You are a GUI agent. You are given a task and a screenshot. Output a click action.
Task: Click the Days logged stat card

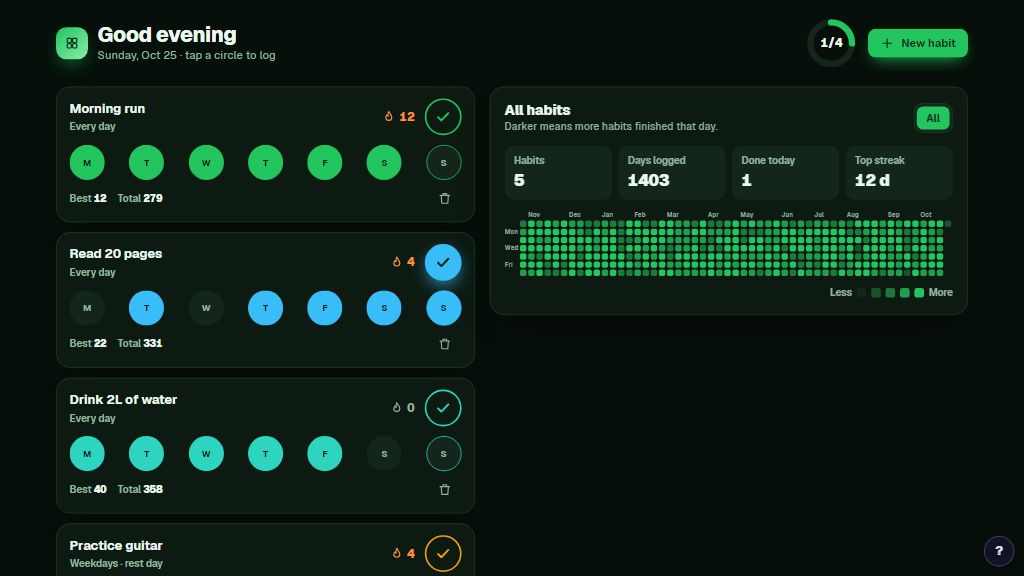671,172
